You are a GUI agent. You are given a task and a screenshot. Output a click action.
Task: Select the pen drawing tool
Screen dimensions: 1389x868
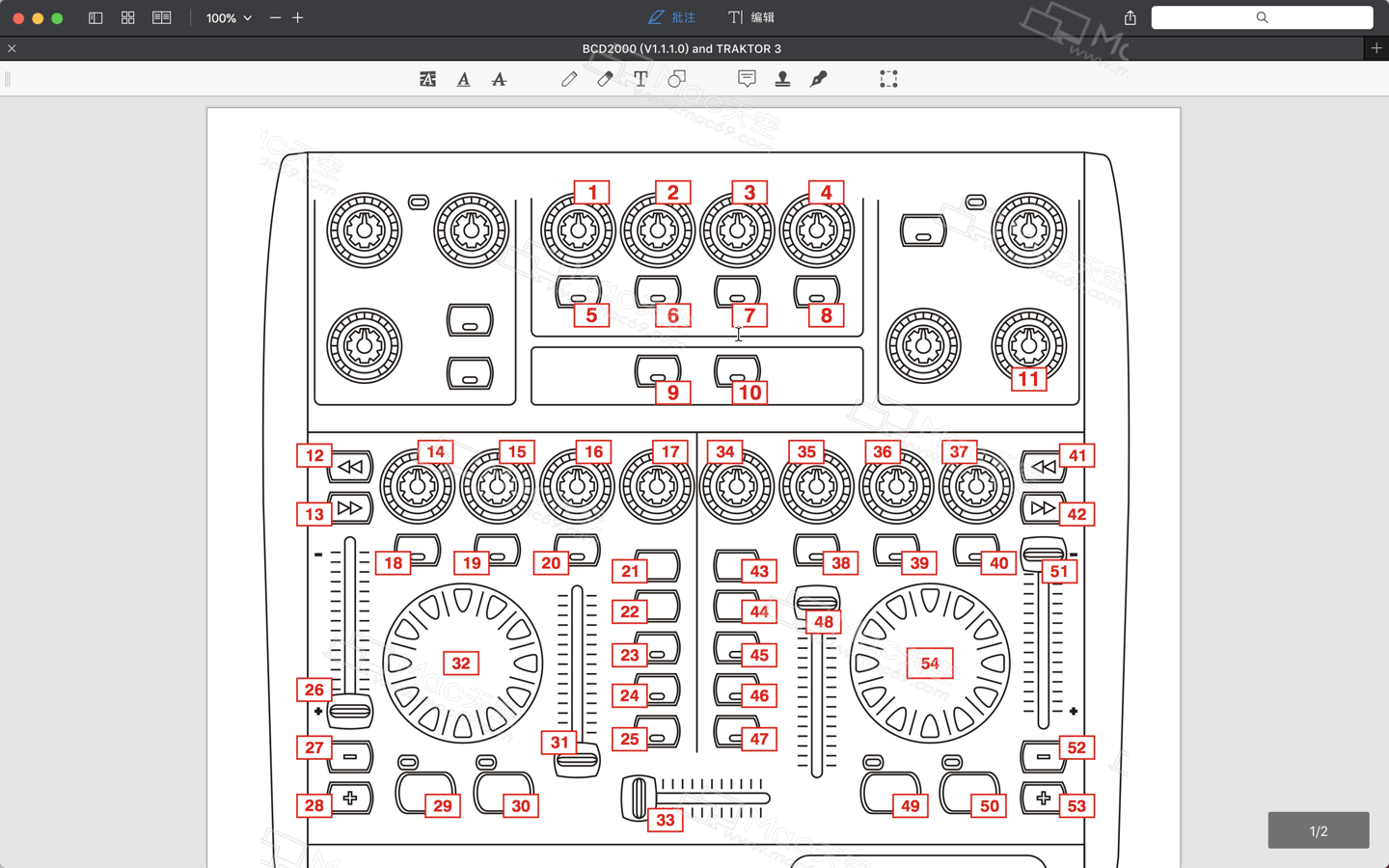pos(569,79)
